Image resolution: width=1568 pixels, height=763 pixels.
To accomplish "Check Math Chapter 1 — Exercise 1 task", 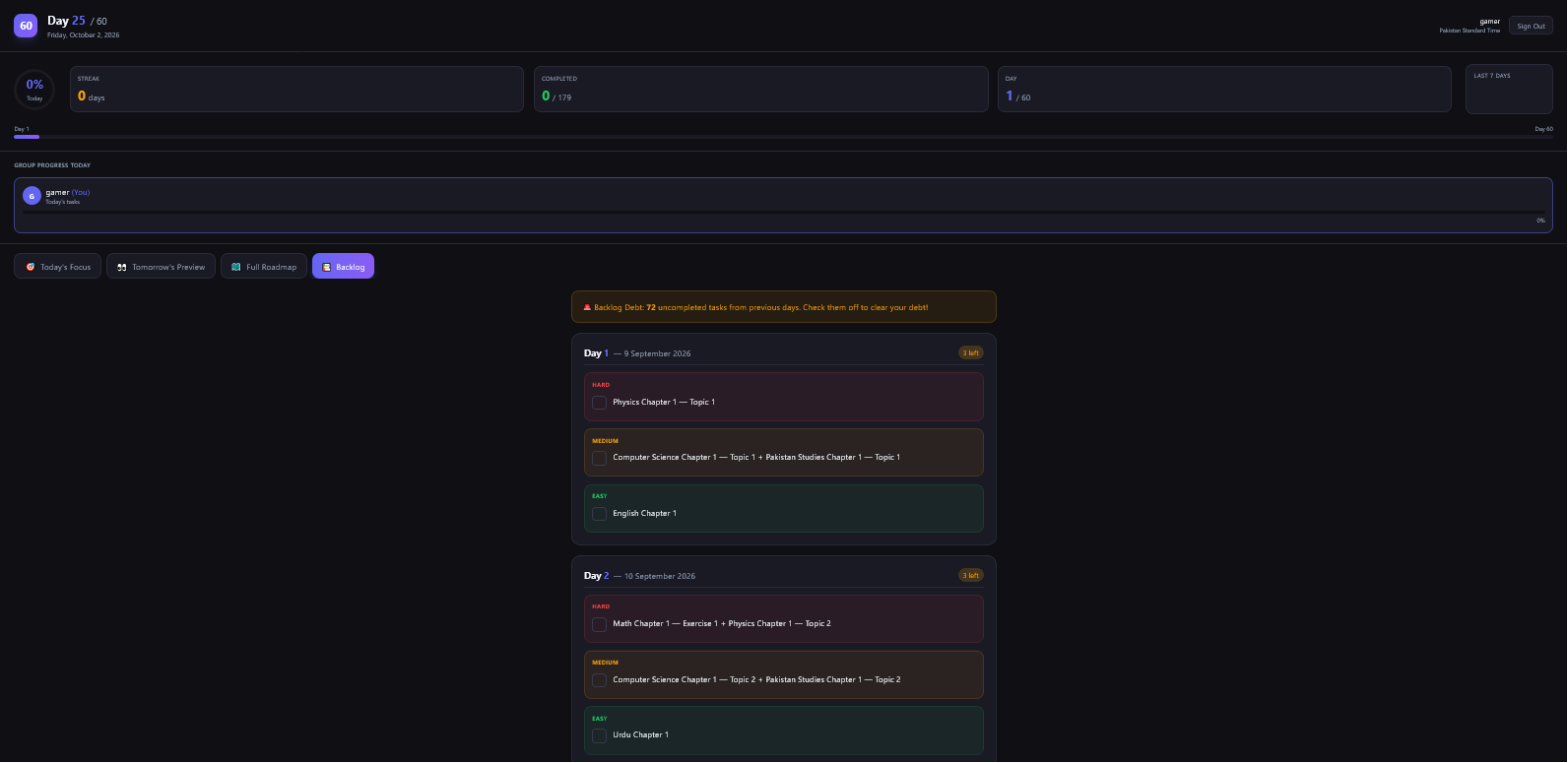I will (599, 624).
